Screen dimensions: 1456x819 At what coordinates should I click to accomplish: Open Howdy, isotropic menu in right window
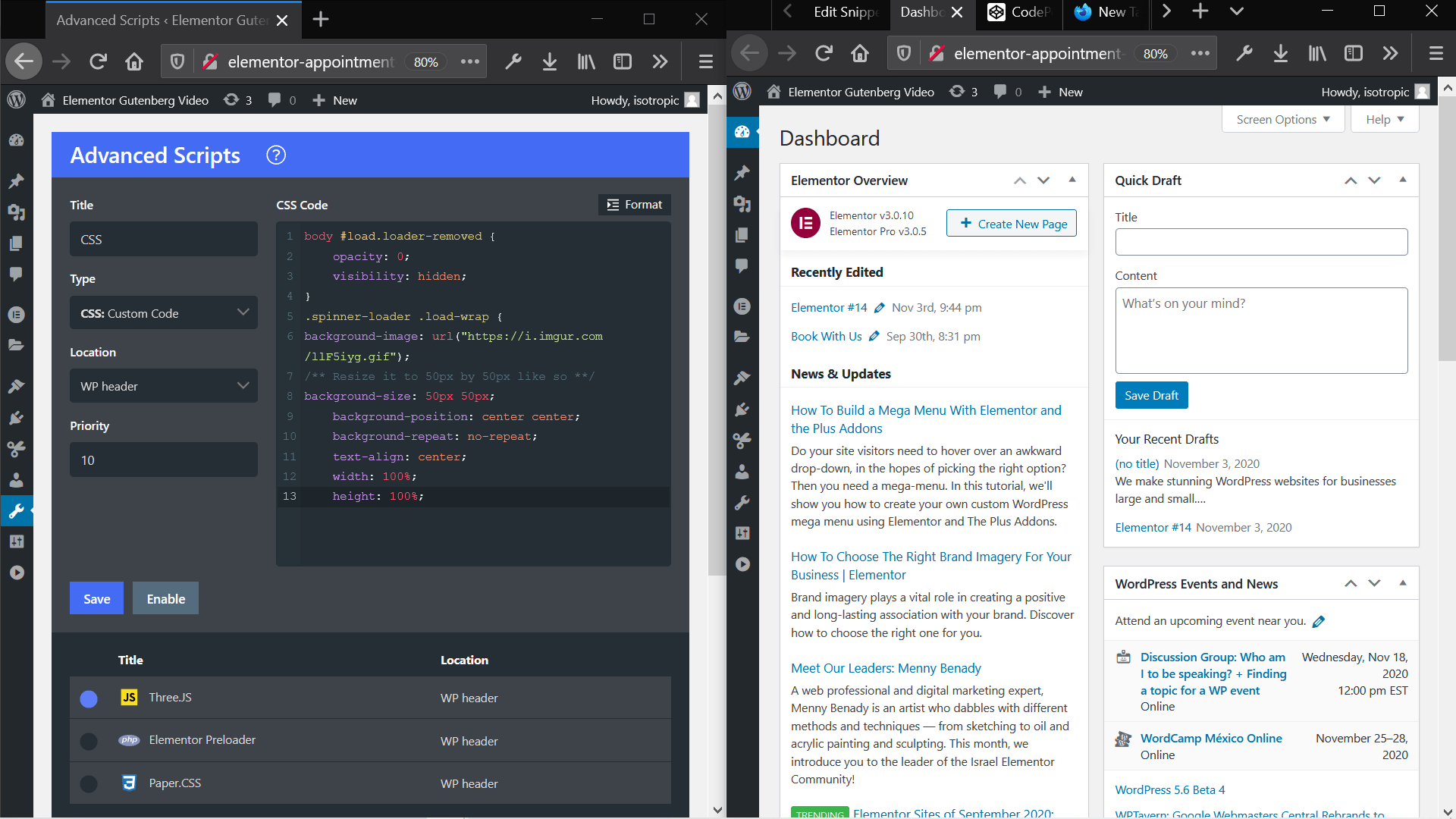point(1375,92)
